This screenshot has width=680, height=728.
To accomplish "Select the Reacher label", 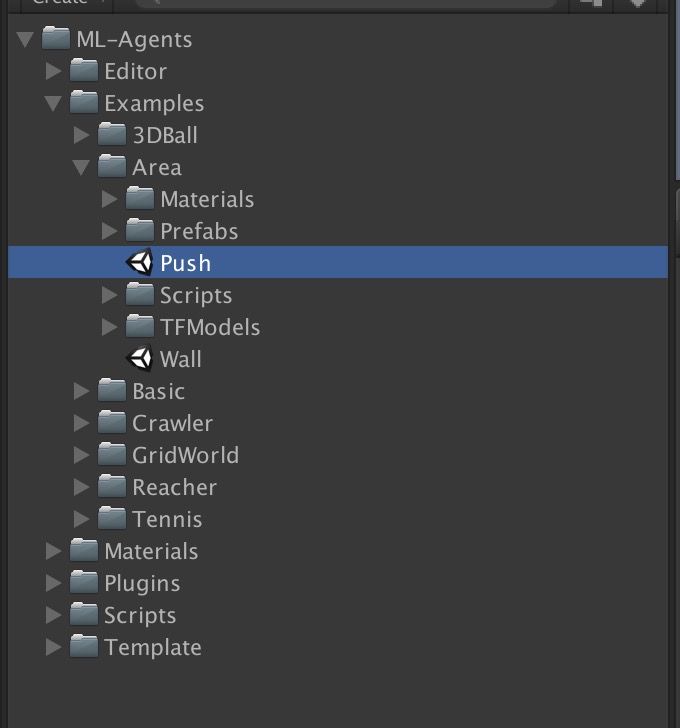I will tap(175, 488).
